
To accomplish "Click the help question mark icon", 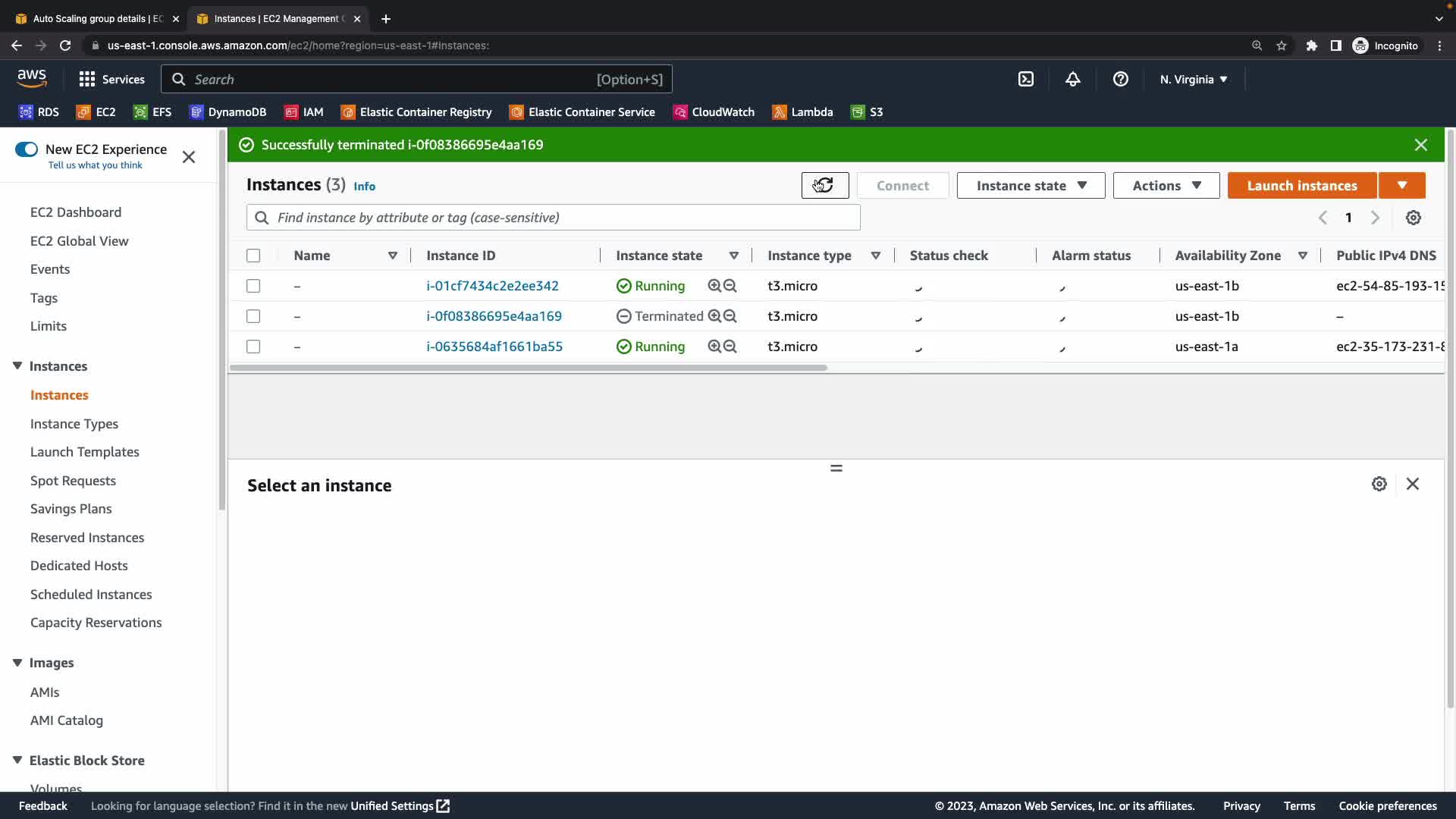I will click(1120, 79).
